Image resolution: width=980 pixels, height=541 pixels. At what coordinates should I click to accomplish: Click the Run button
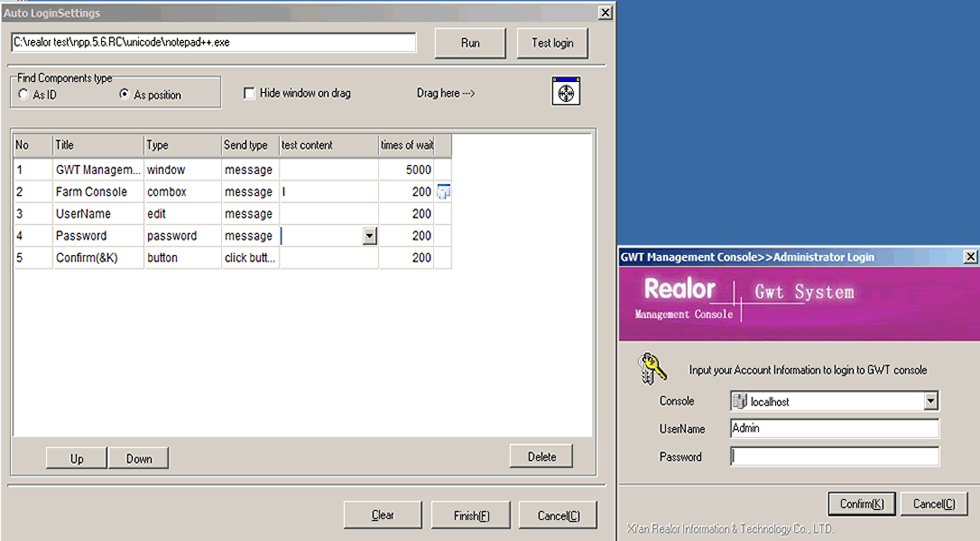pos(470,43)
